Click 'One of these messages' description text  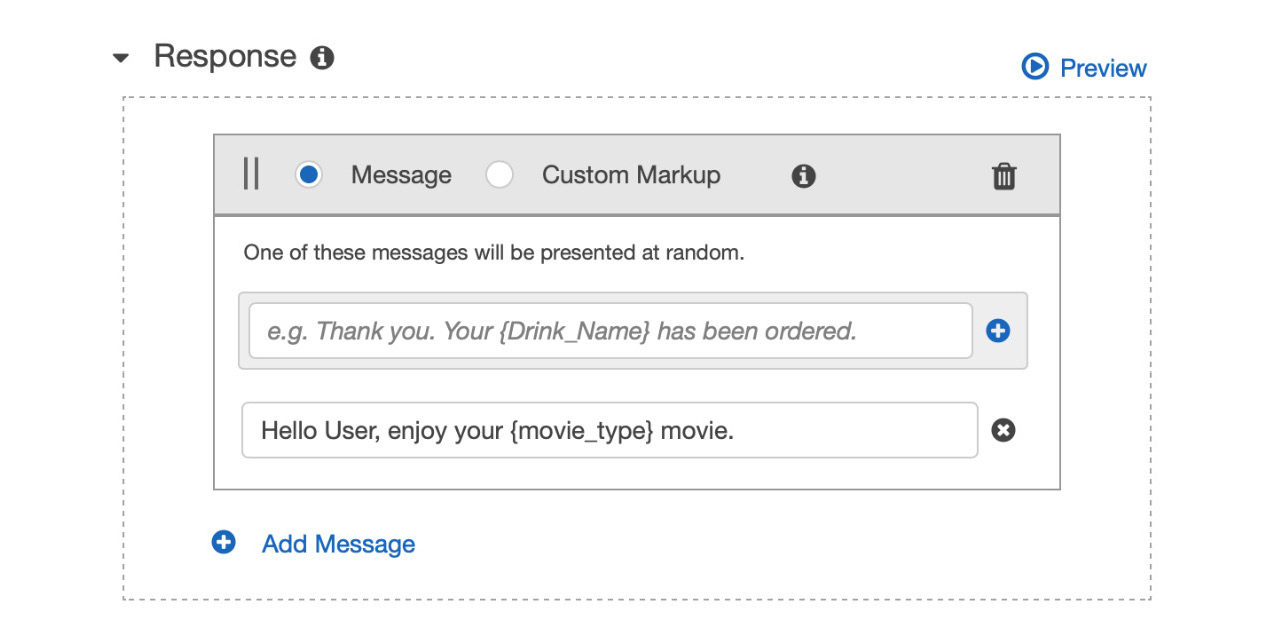pyautogui.click(x=494, y=253)
